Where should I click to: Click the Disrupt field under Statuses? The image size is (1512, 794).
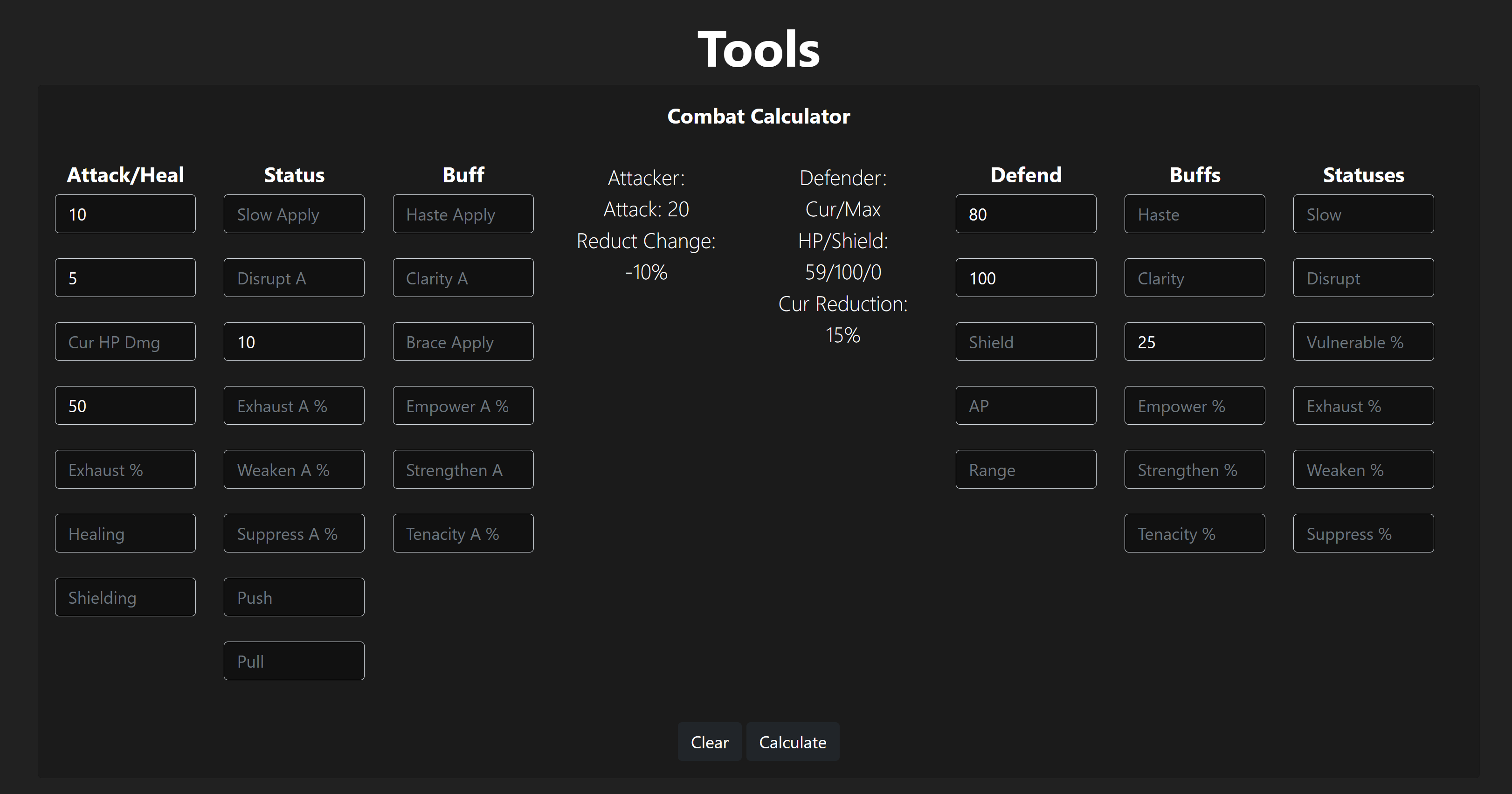(x=1363, y=277)
